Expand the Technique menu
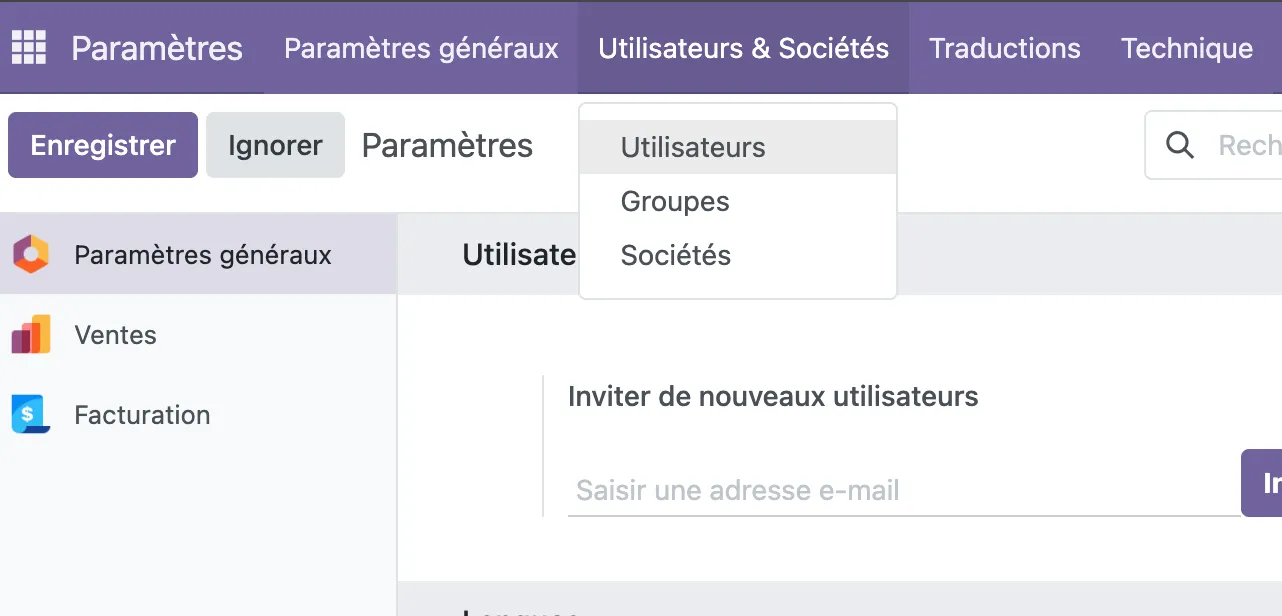The height and width of the screenshot is (616, 1282). [x=1187, y=48]
